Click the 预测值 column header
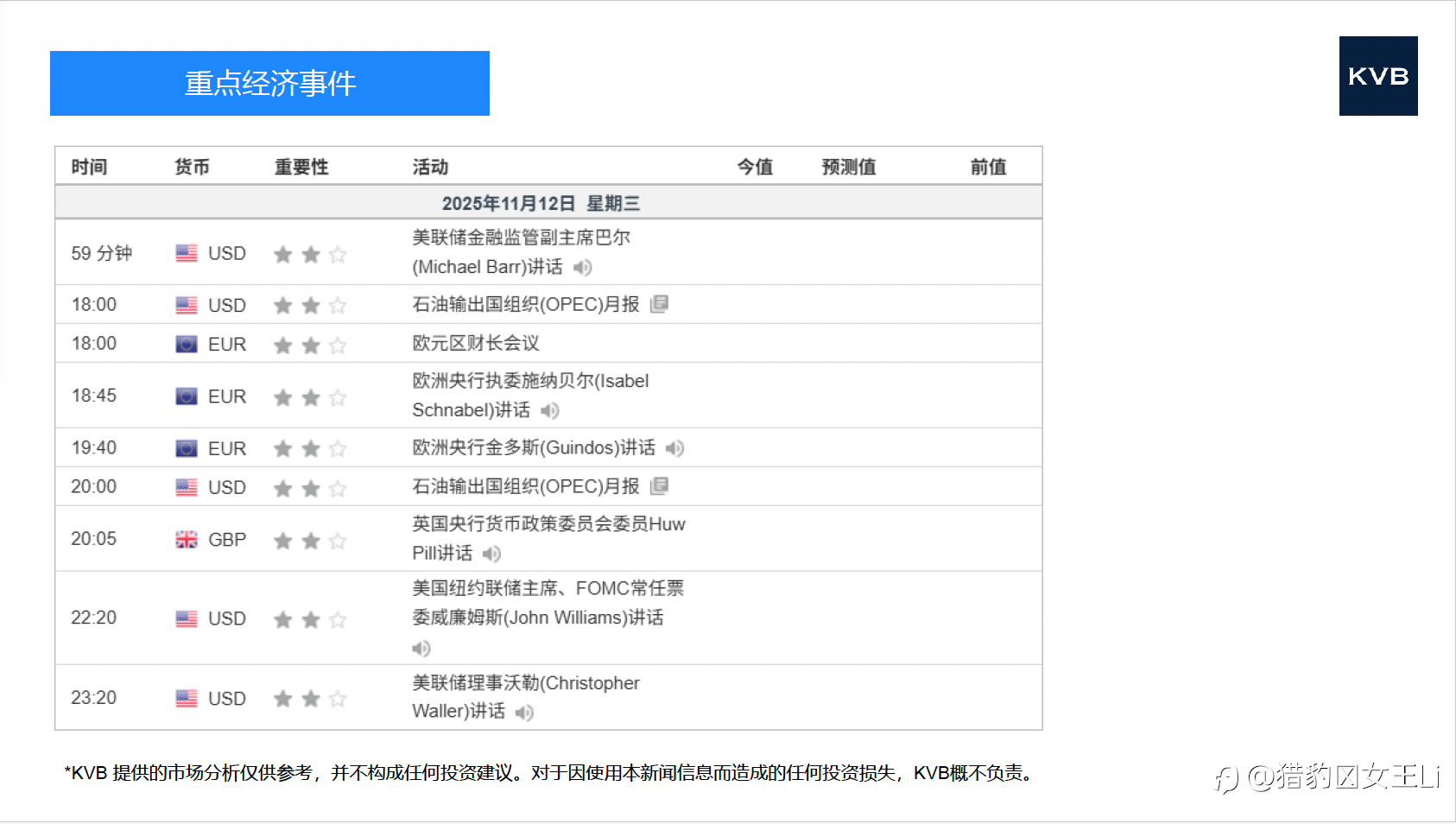This screenshot has height=824, width=1456. tap(849, 167)
